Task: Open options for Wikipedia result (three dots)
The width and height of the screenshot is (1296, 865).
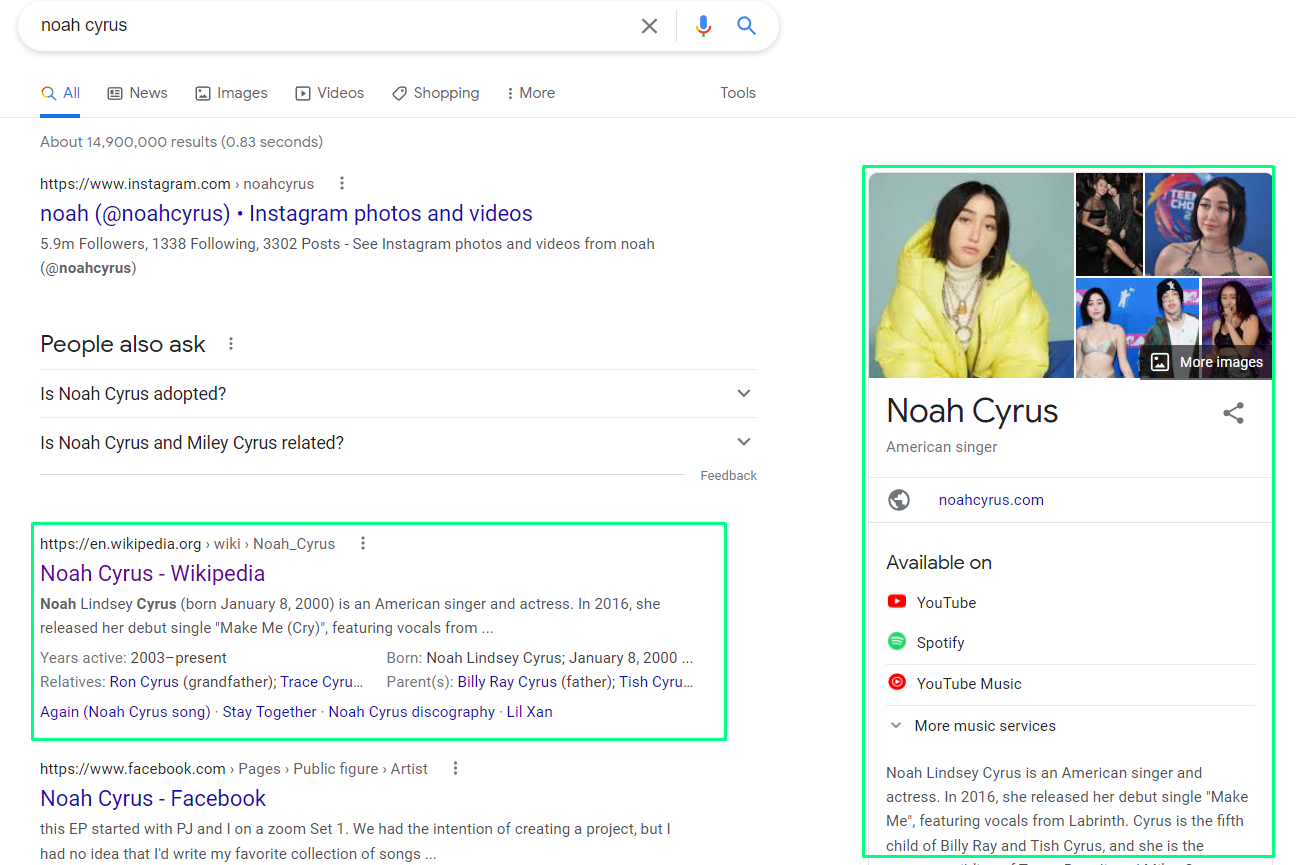Action: click(x=363, y=543)
